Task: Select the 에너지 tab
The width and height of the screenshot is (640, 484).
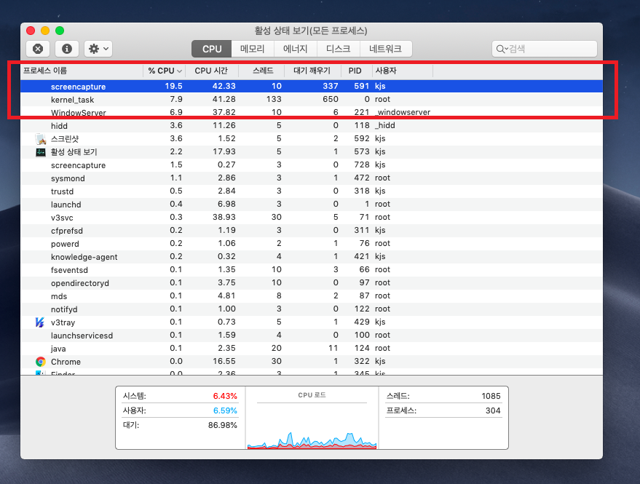Action: [296, 48]
